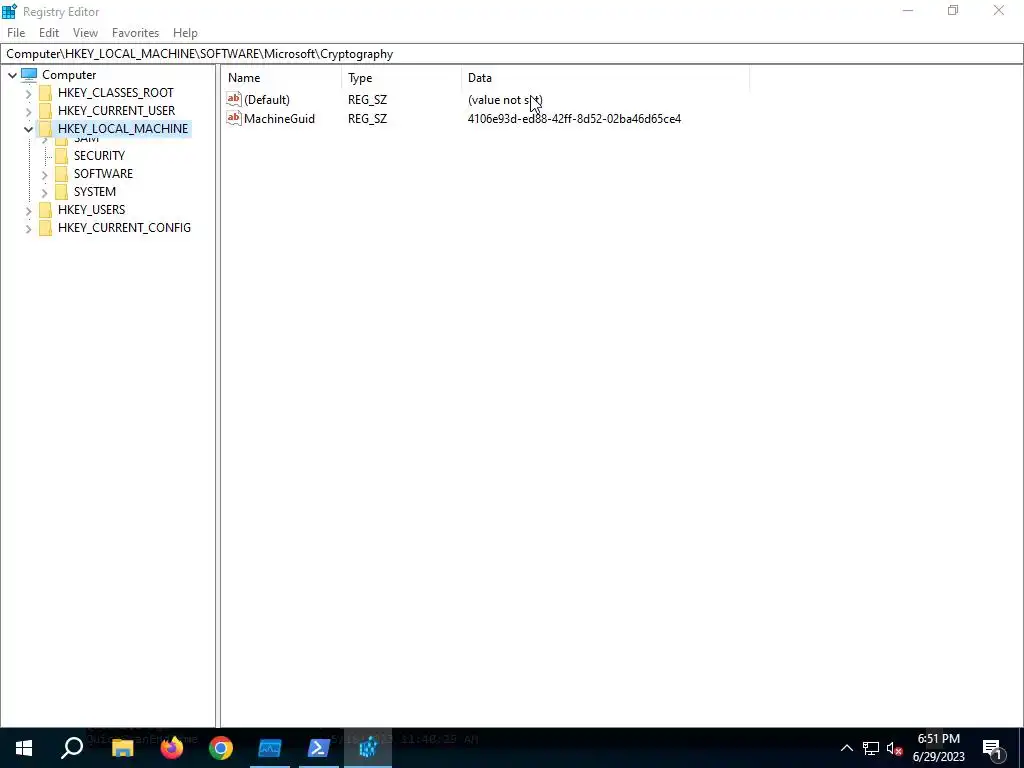Click the registry path address bar
Image resolution: width=1024 pixels, height=768 pixels.
[512, 54]
